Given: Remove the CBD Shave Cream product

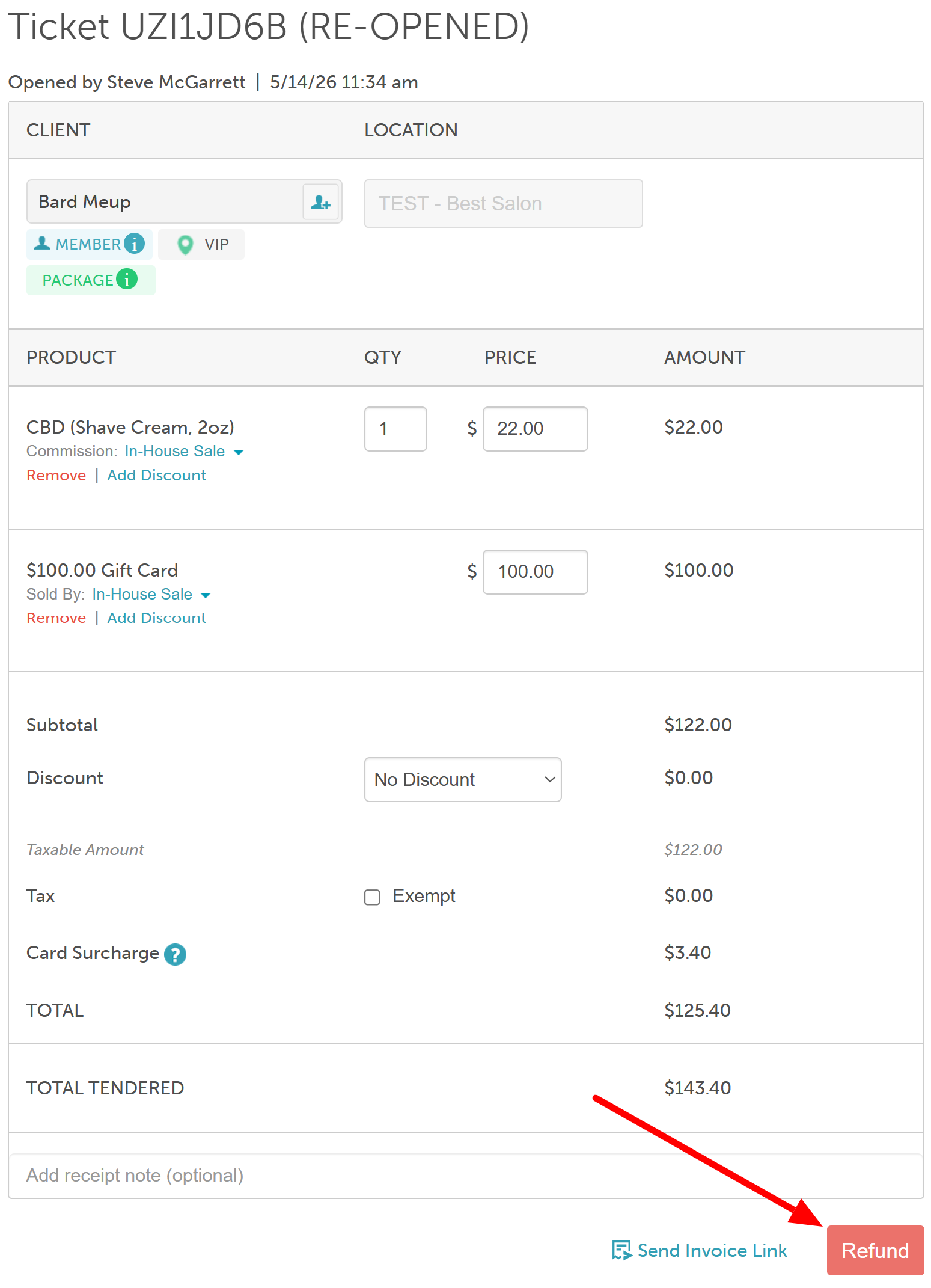Looking at the screenshot, I should click(x=56, y=475).
